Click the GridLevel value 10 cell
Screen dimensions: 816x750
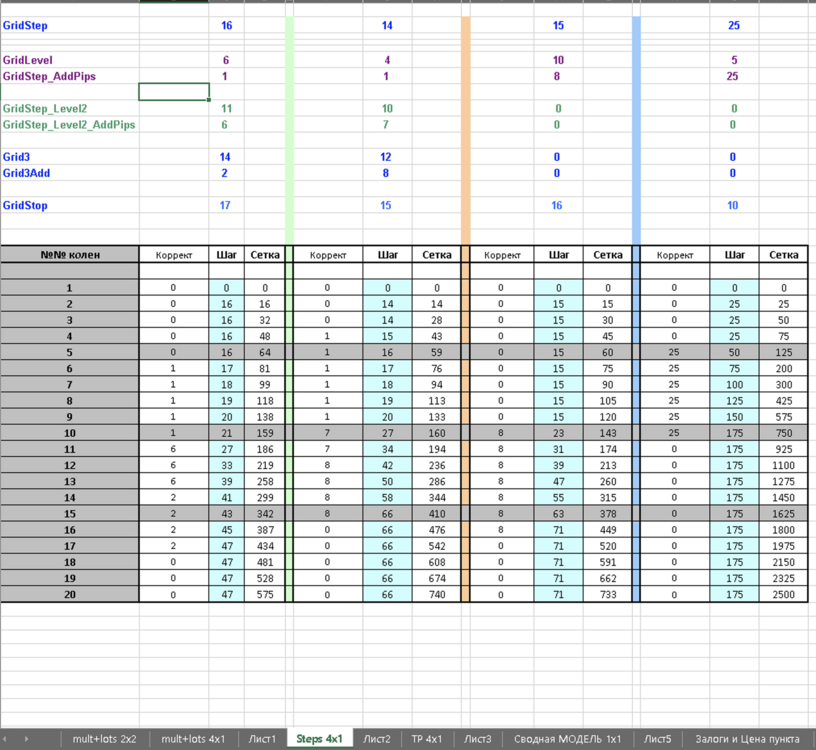(x=558, y=60)
